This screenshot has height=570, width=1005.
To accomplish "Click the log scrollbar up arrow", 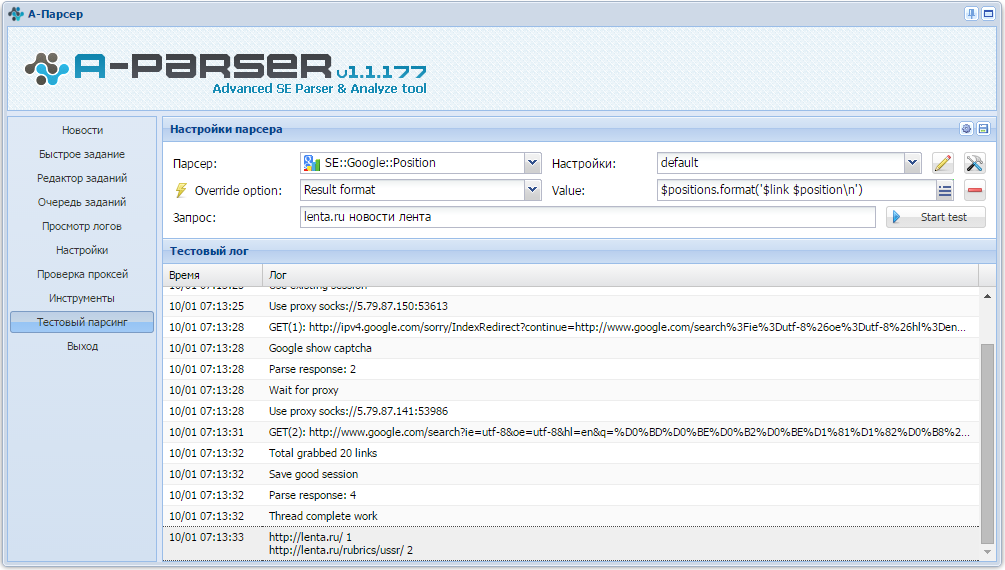I will (x=987, y=296).
